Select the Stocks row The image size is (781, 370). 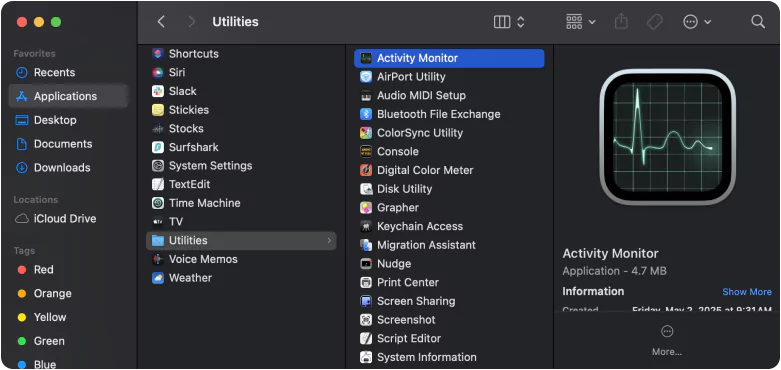[241, 128]
